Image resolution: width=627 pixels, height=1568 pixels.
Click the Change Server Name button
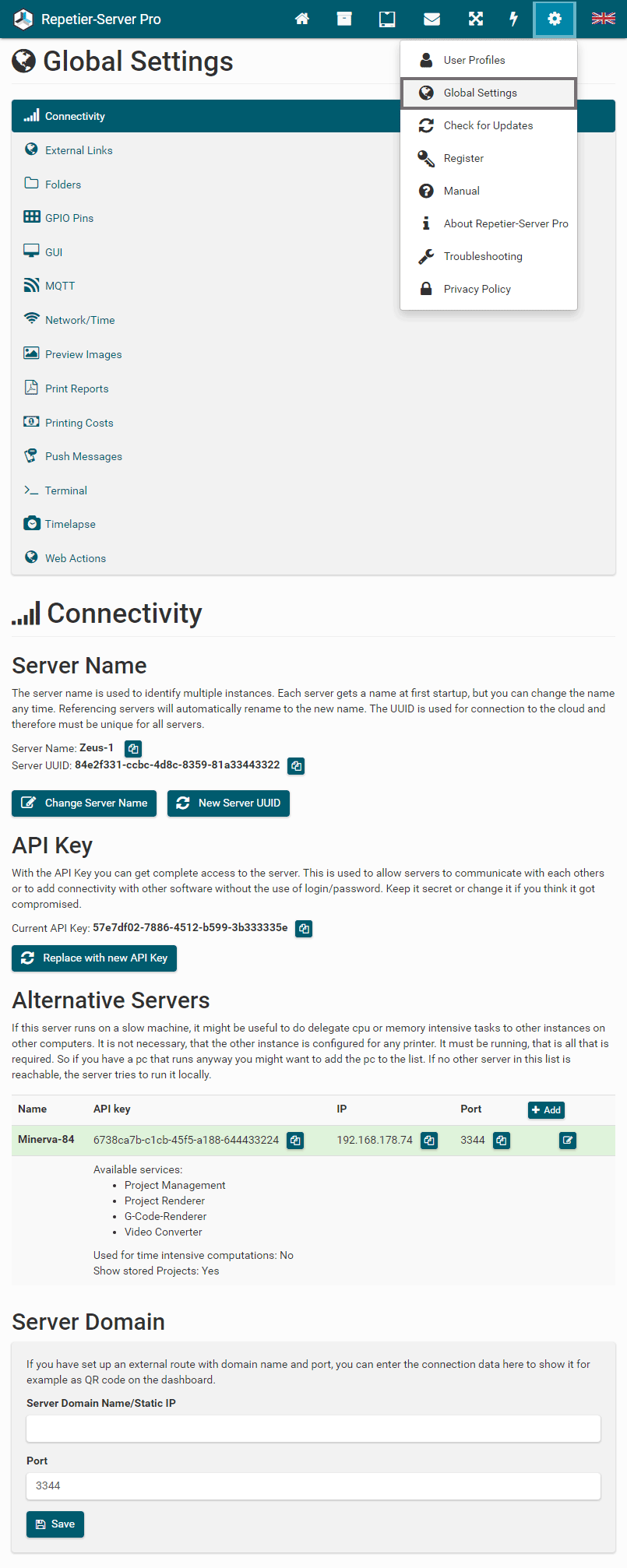coord(84,803)
